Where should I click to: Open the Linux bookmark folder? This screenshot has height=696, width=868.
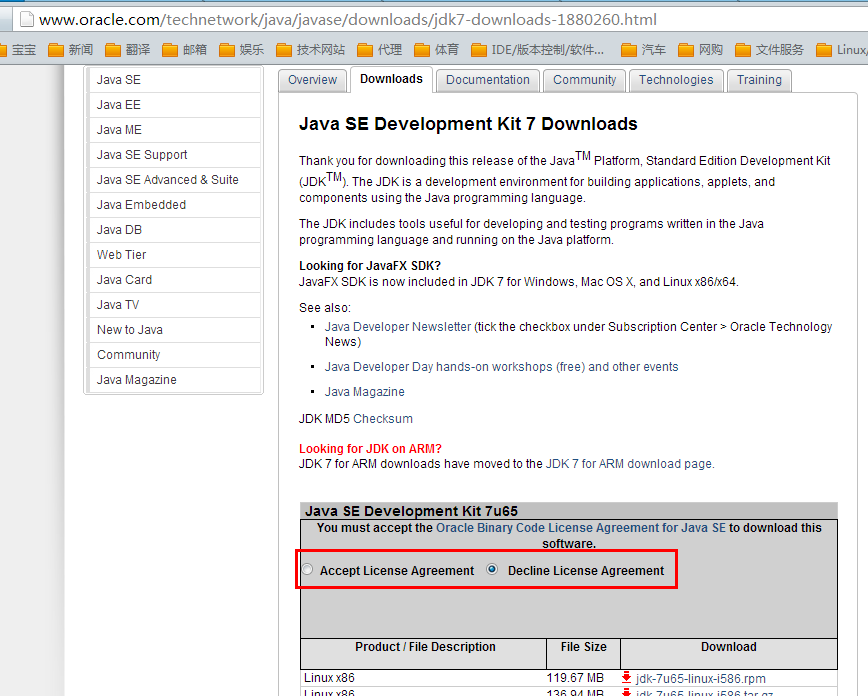[x=841, y=50]
